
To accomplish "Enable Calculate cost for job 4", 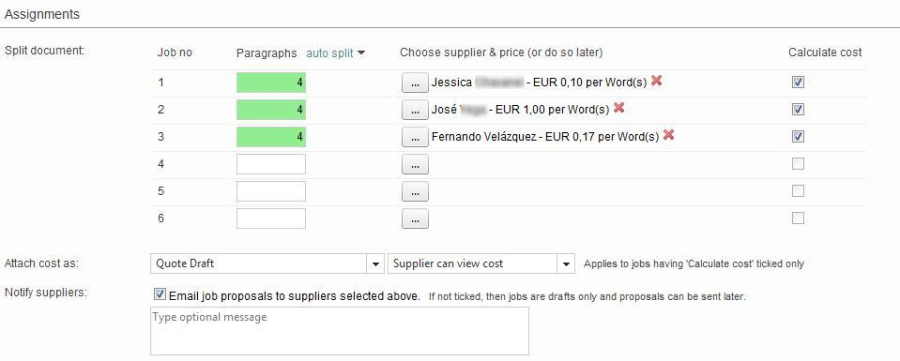I will [x=798, y=164].
